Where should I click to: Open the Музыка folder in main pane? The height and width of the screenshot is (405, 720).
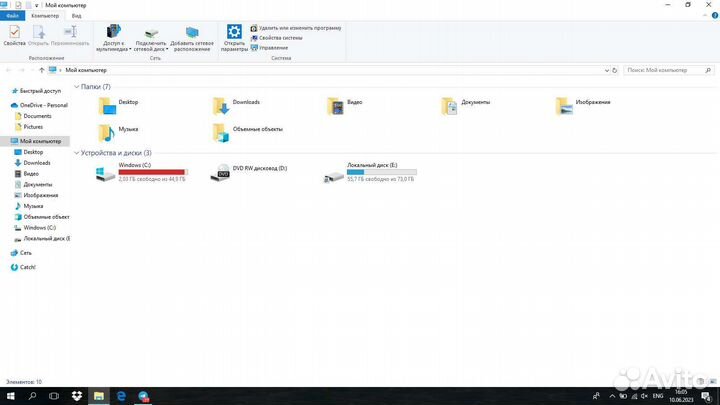point(107,130)
